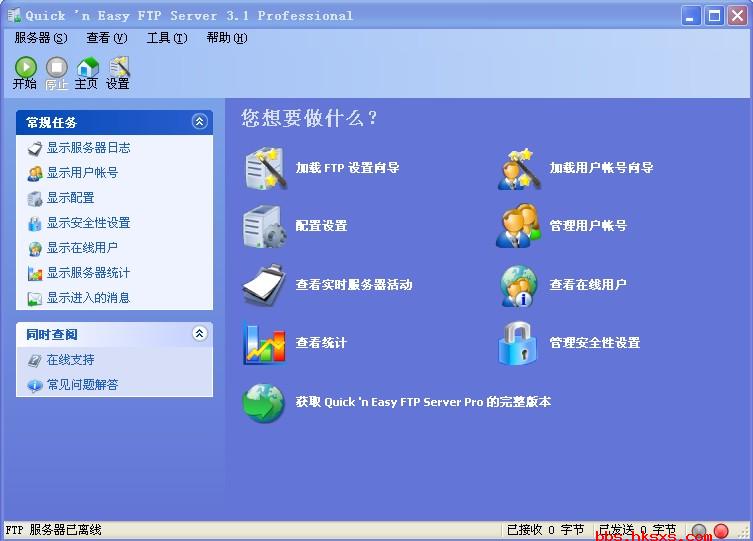
Task: Go to 主页 home toolbar icon
Action: [x=87, y=72]
